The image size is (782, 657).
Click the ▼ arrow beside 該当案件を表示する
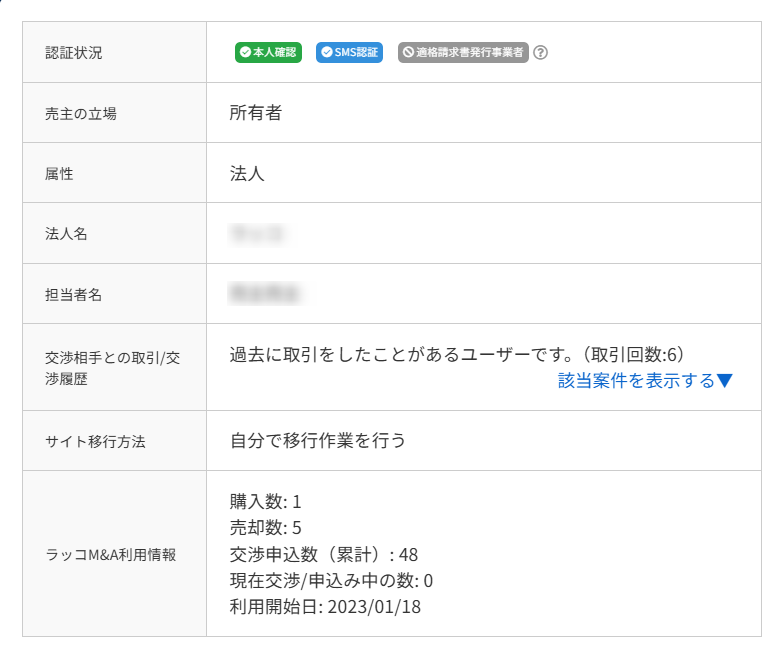pyautogui.click(x=725, y=381)
